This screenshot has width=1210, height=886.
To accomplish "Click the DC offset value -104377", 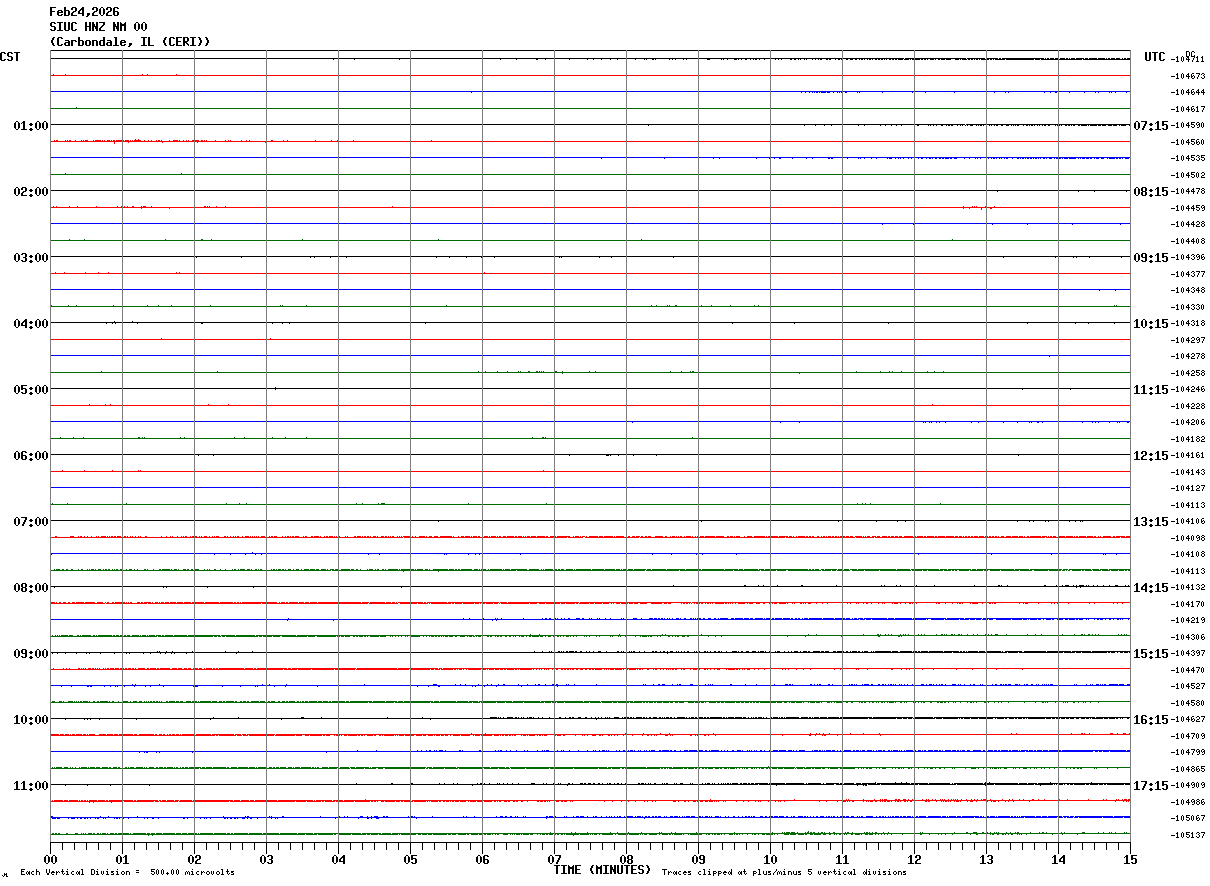I will tap(1188, 274).
